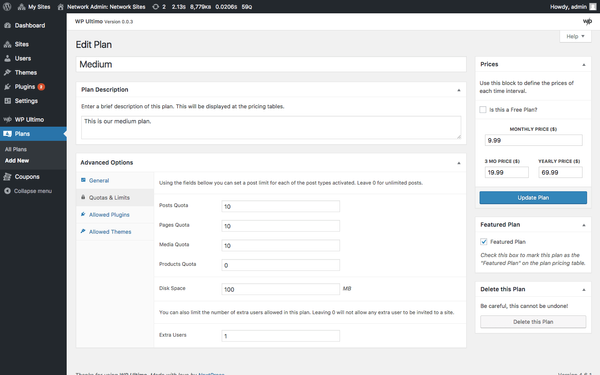Click admin avatar in top bar
The height and width of the screenshot is (375, 600).
click(x=593, y=7)
